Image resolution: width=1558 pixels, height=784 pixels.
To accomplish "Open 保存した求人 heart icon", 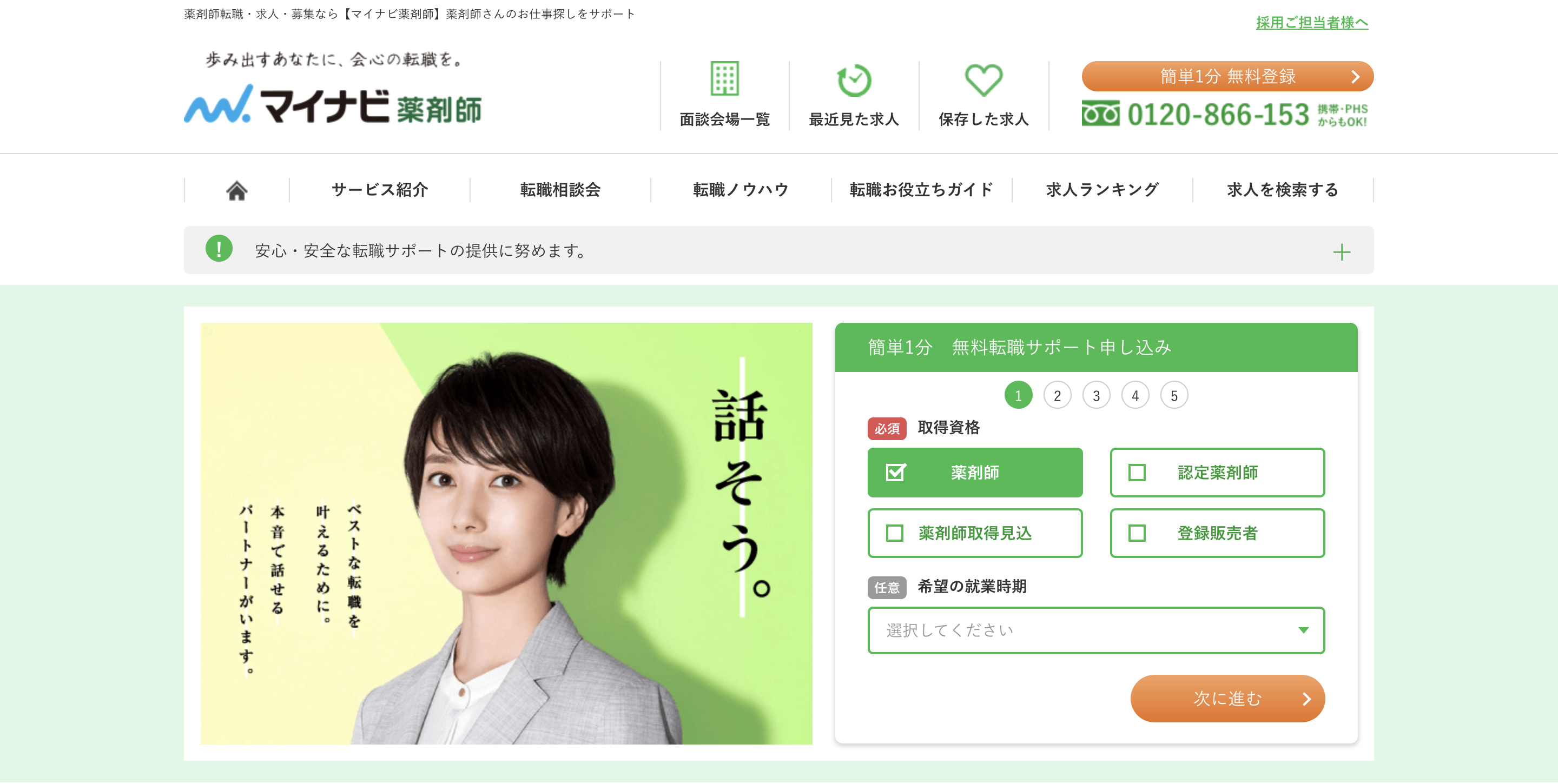I will click(x=983, y=80).
